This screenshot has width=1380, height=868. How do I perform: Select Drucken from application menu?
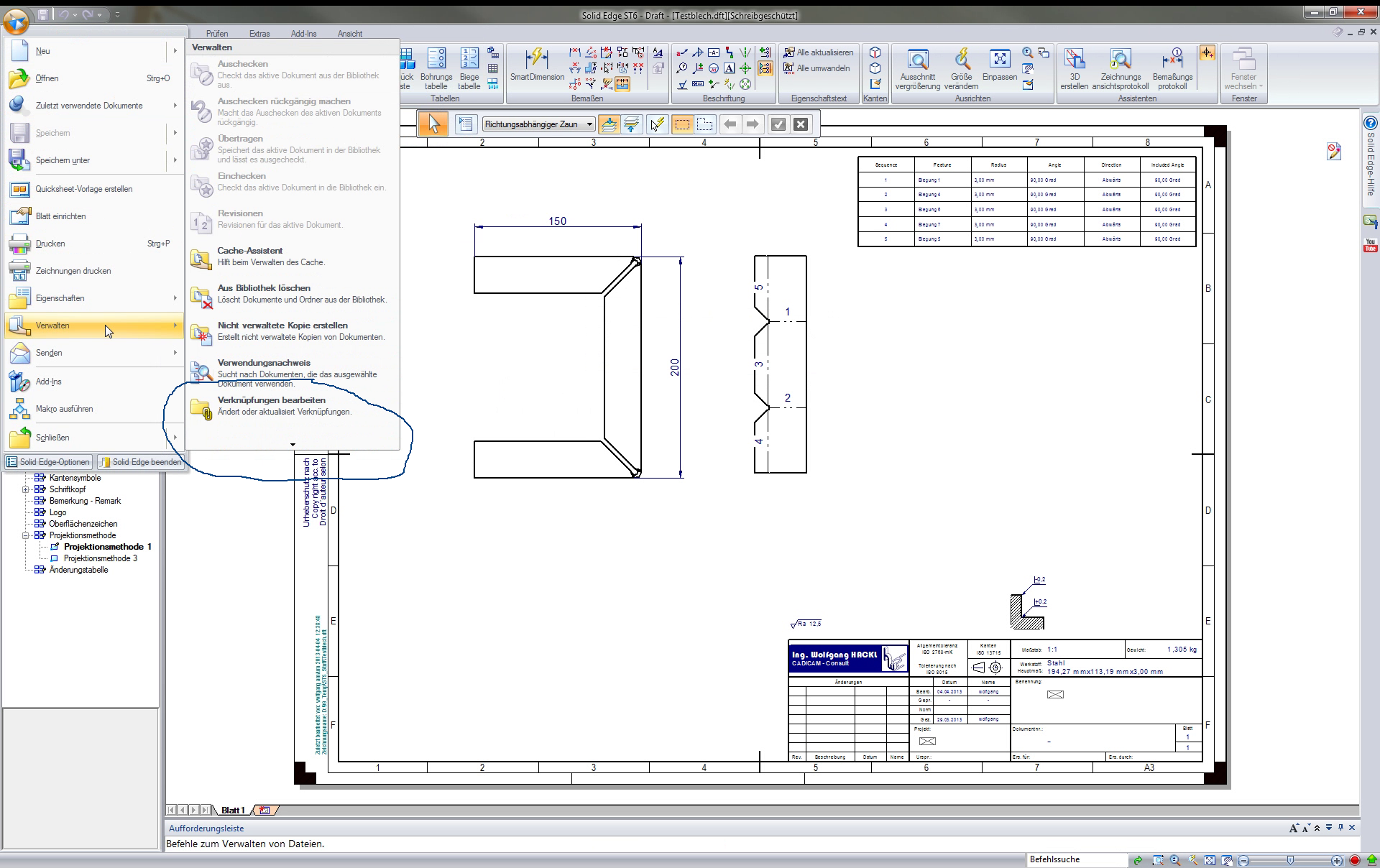tap(94, 244)
